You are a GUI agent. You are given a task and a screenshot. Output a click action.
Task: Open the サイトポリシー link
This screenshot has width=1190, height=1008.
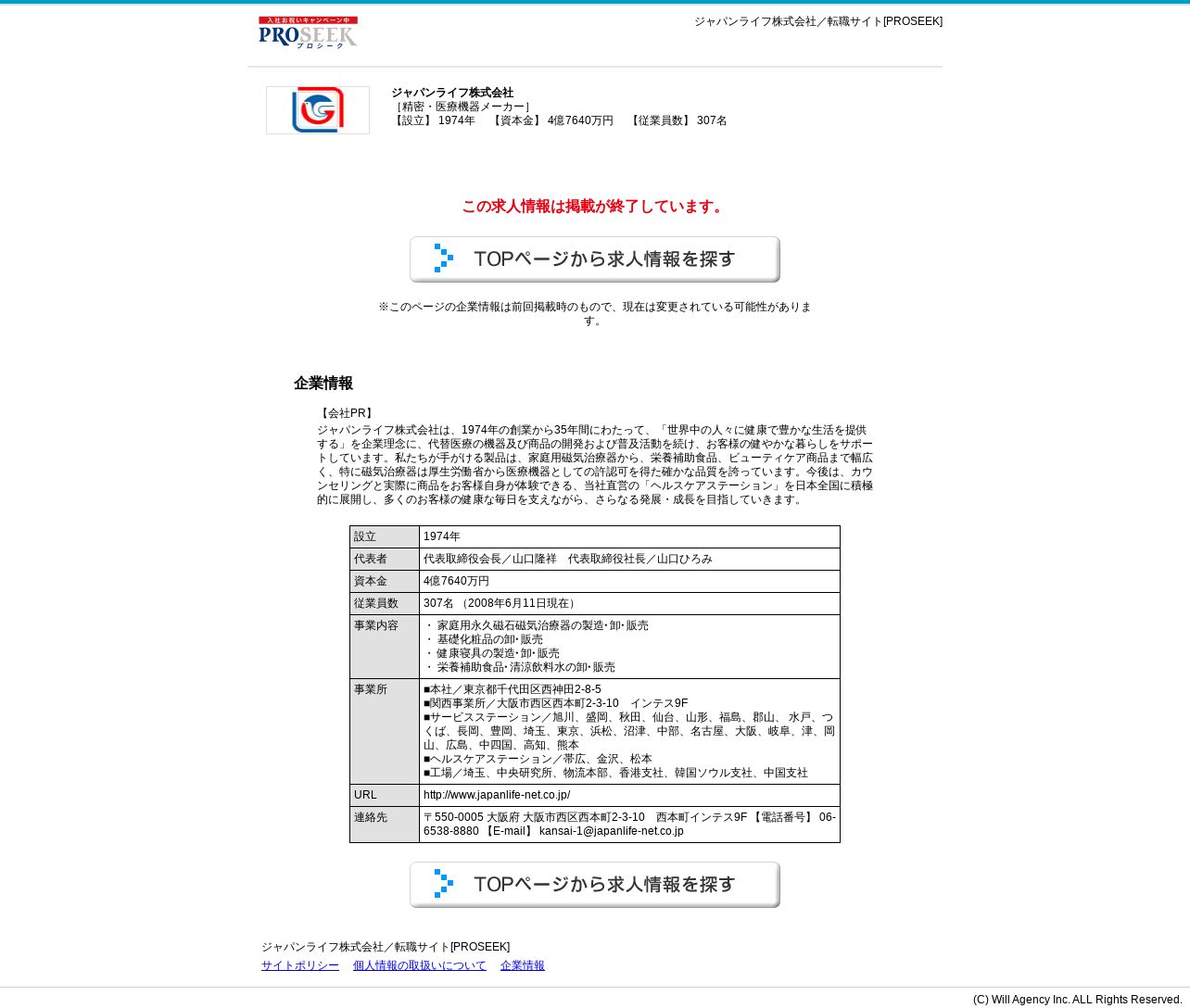[x=300, y=965]
